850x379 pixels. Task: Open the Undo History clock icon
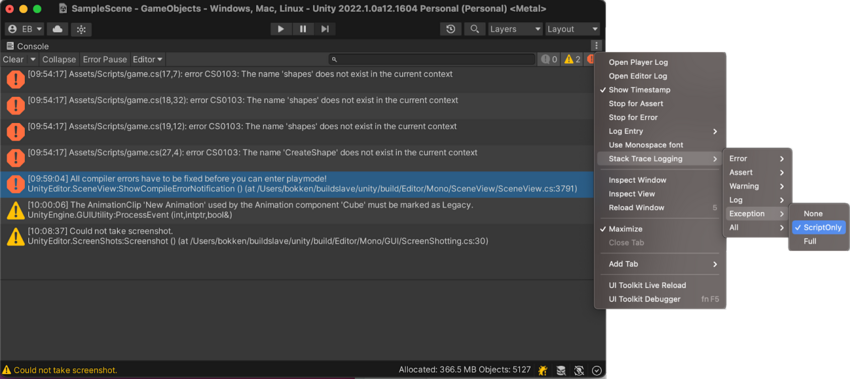click(x=450, y=29)
